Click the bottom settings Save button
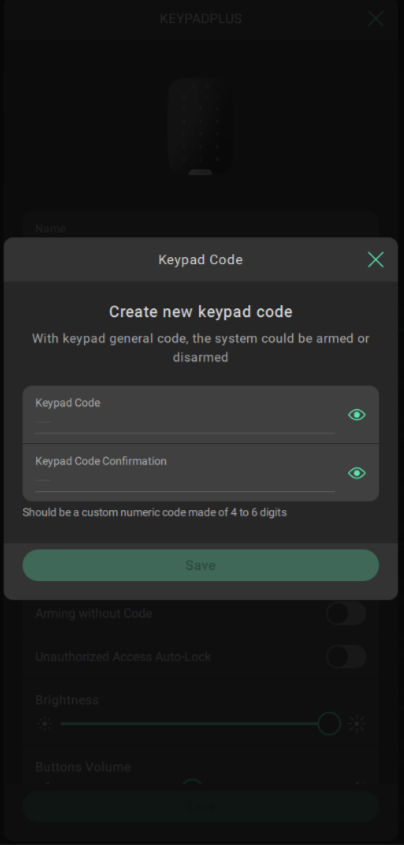404x845 pixels. [200, 806]
